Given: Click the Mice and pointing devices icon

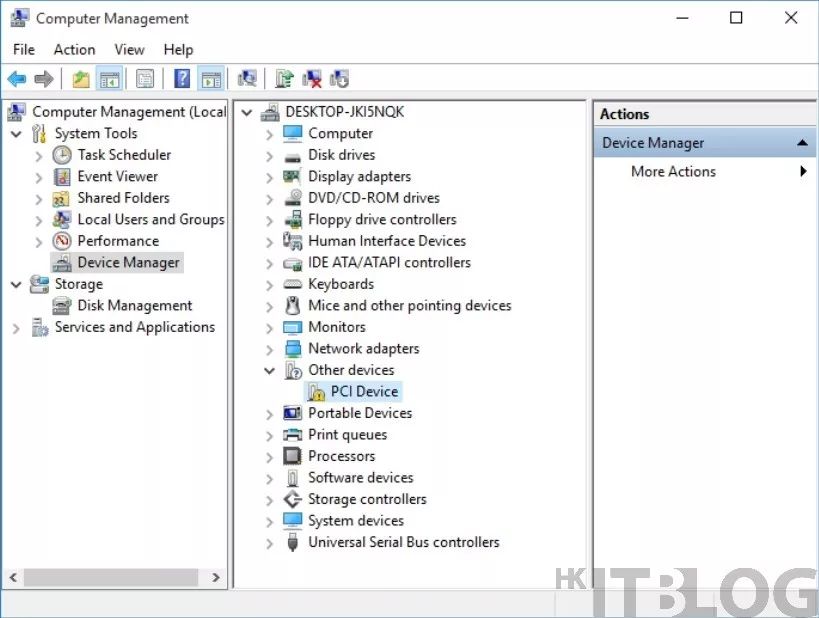Looking at the screenshot, I should pyautogui.click(x=292, y=306).
